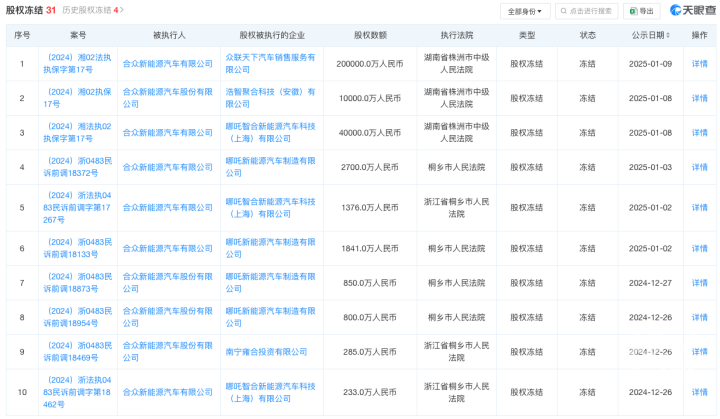Click the 执行法院 column header
The width and height of the screenshot is (720, 419).
pyautogui.click(x=456, y=35)
